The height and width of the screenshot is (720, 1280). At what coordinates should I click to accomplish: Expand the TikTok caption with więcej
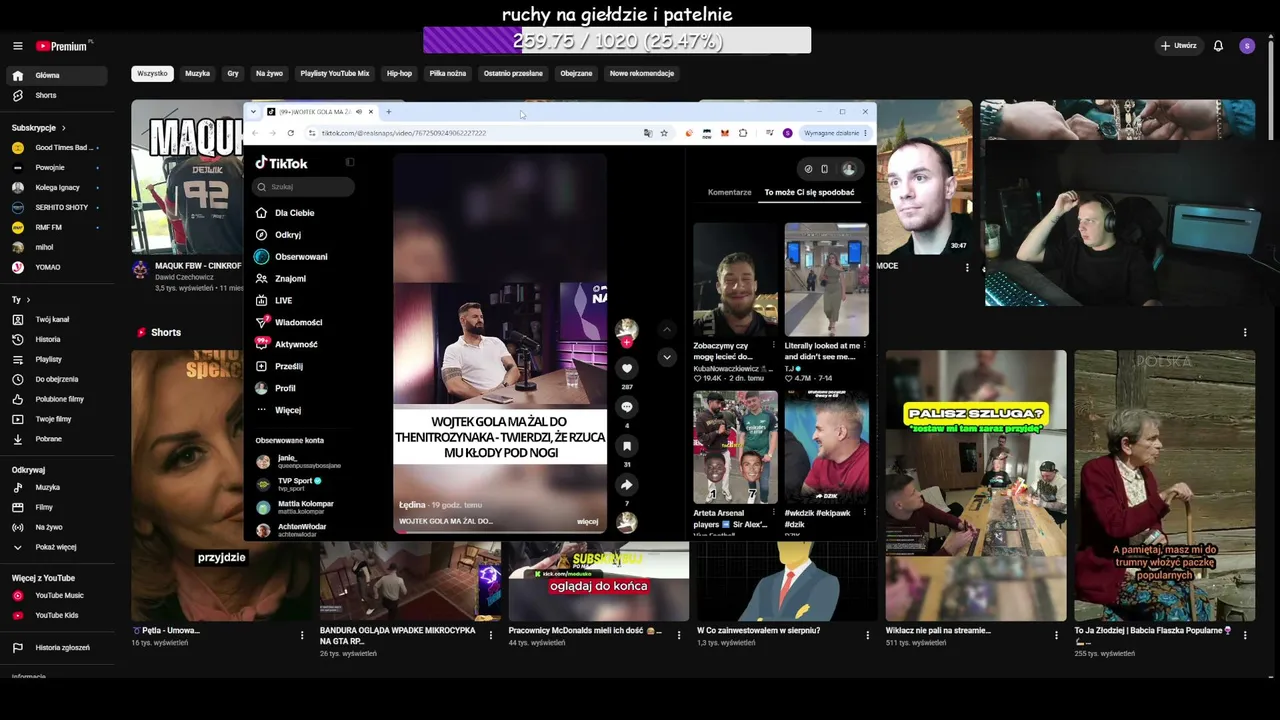pyautogui.click(x=587, y=521)
